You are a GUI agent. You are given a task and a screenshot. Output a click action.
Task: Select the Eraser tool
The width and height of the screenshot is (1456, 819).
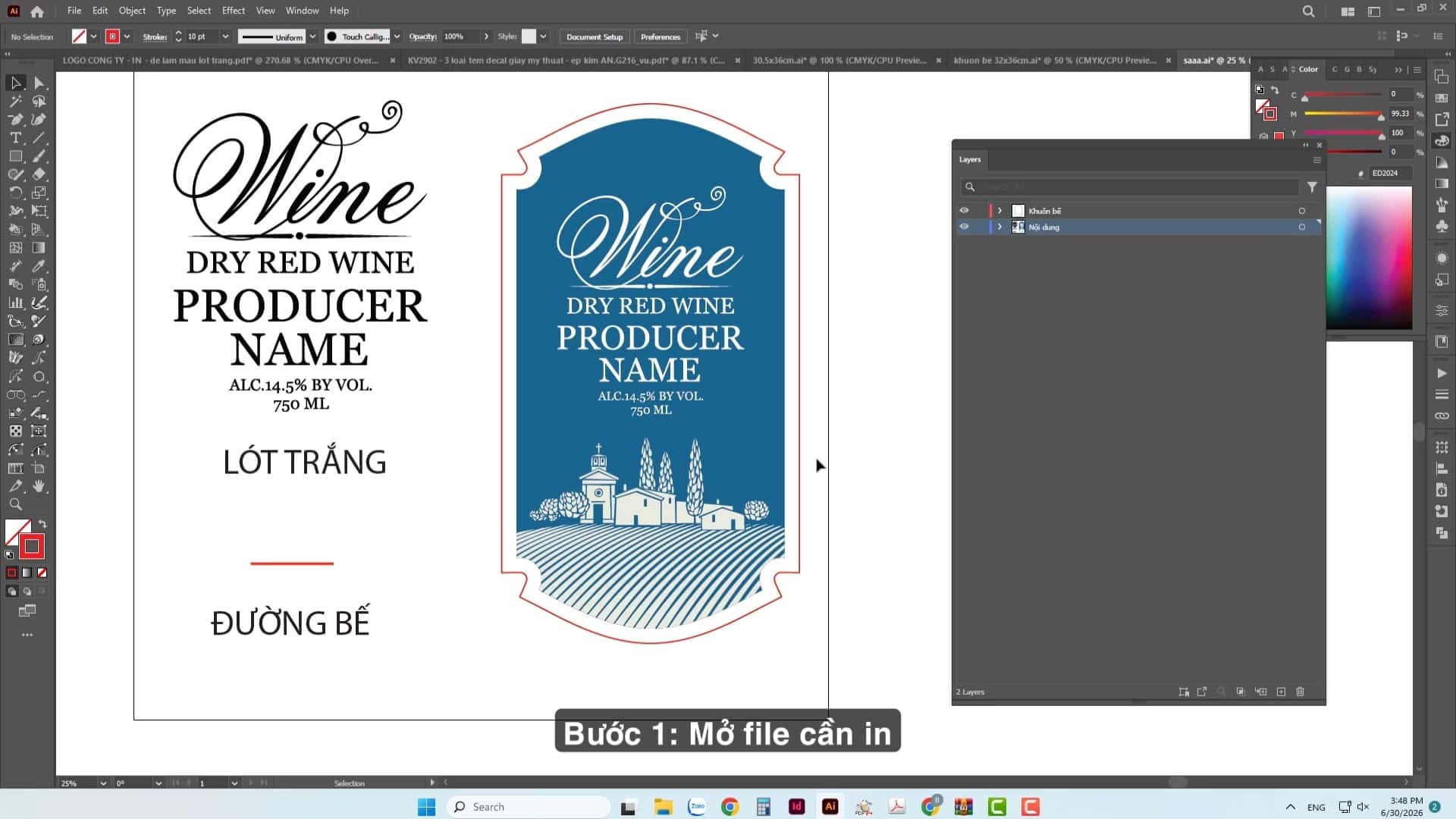(x=39, y=174)
